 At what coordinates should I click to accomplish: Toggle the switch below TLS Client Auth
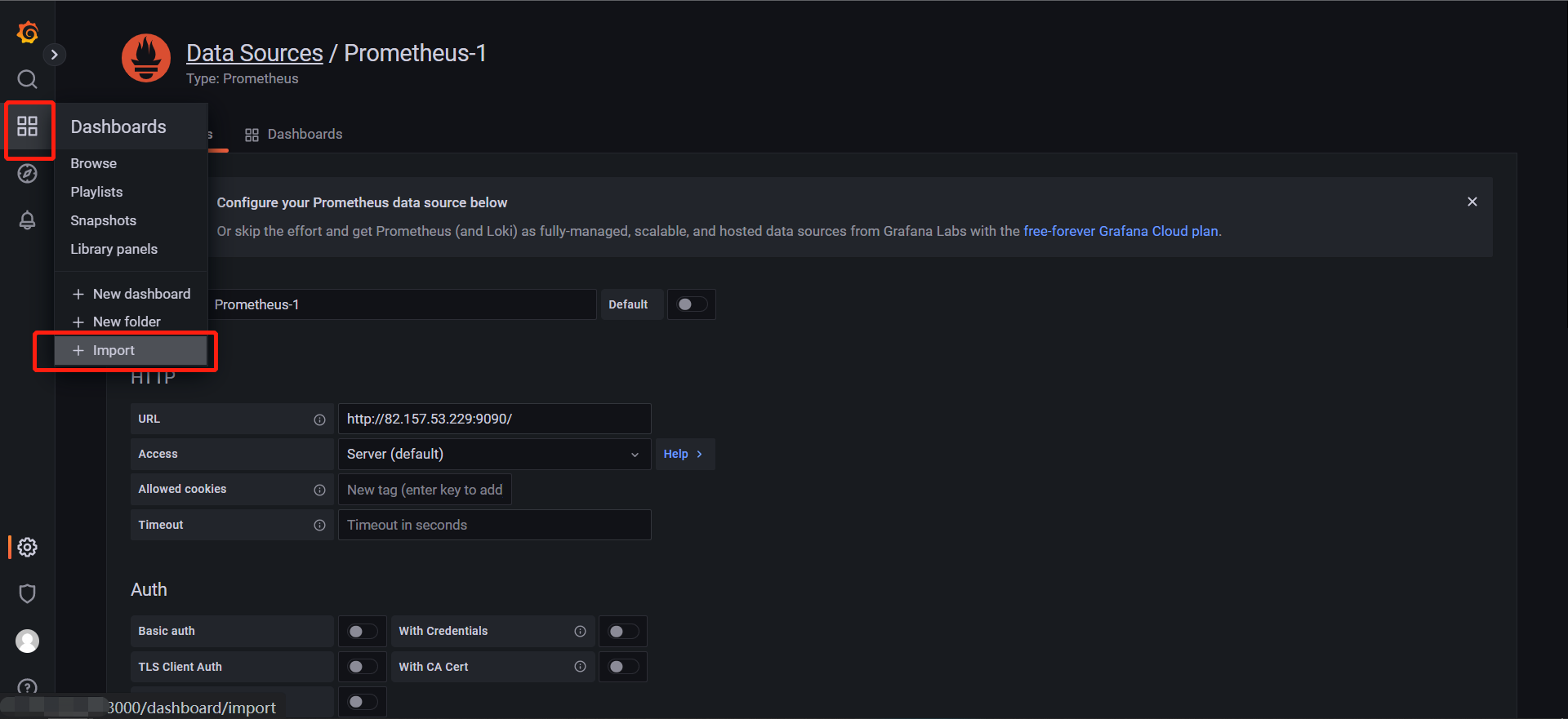363,702
